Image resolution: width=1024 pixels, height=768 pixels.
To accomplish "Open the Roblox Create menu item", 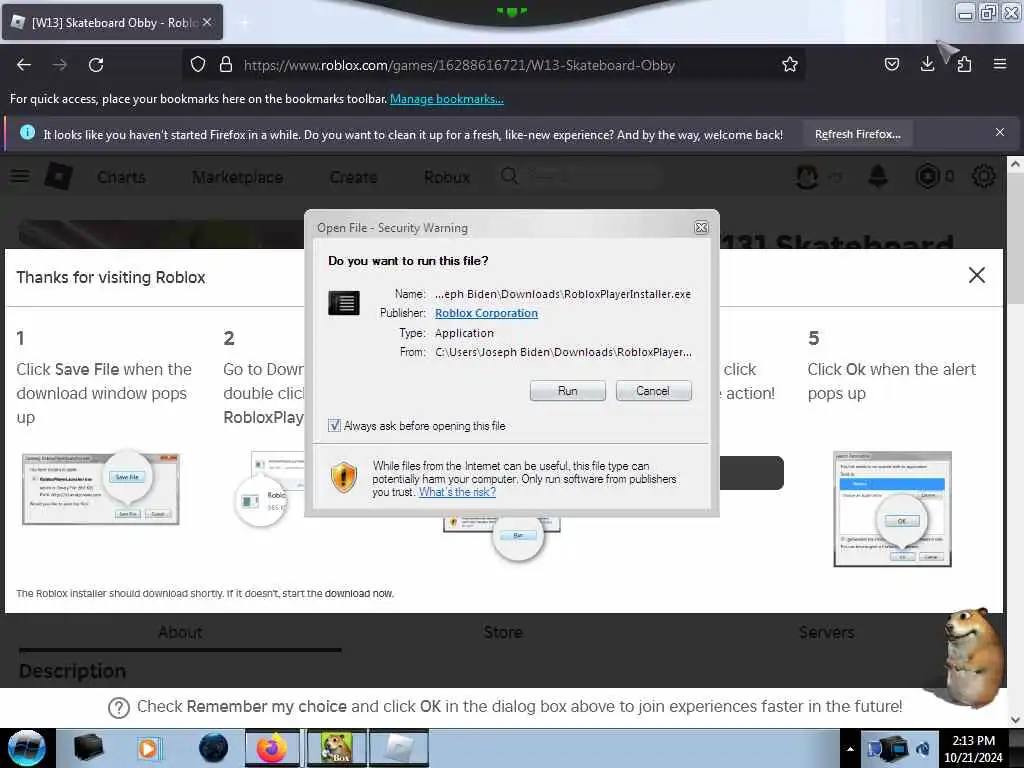I will (x=353, y=177).
